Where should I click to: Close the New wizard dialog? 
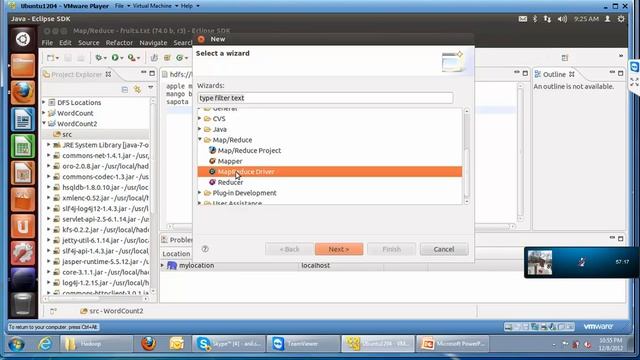pos(201,39)
